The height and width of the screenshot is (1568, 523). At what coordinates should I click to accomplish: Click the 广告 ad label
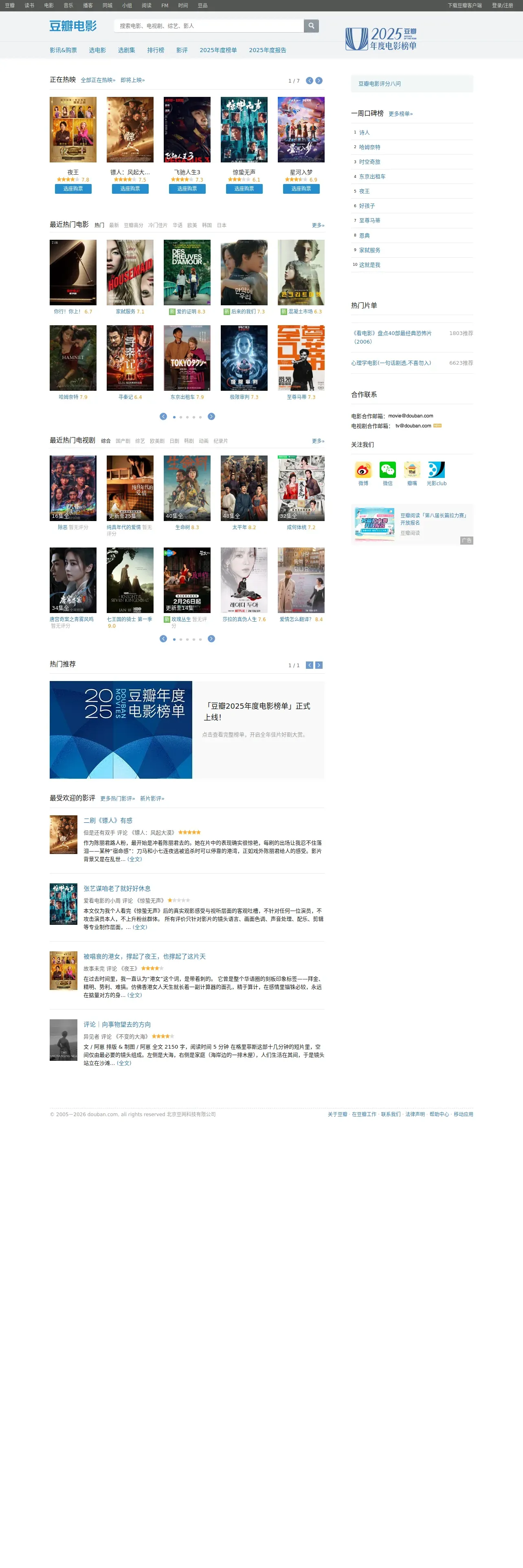(x=466, y=541)
